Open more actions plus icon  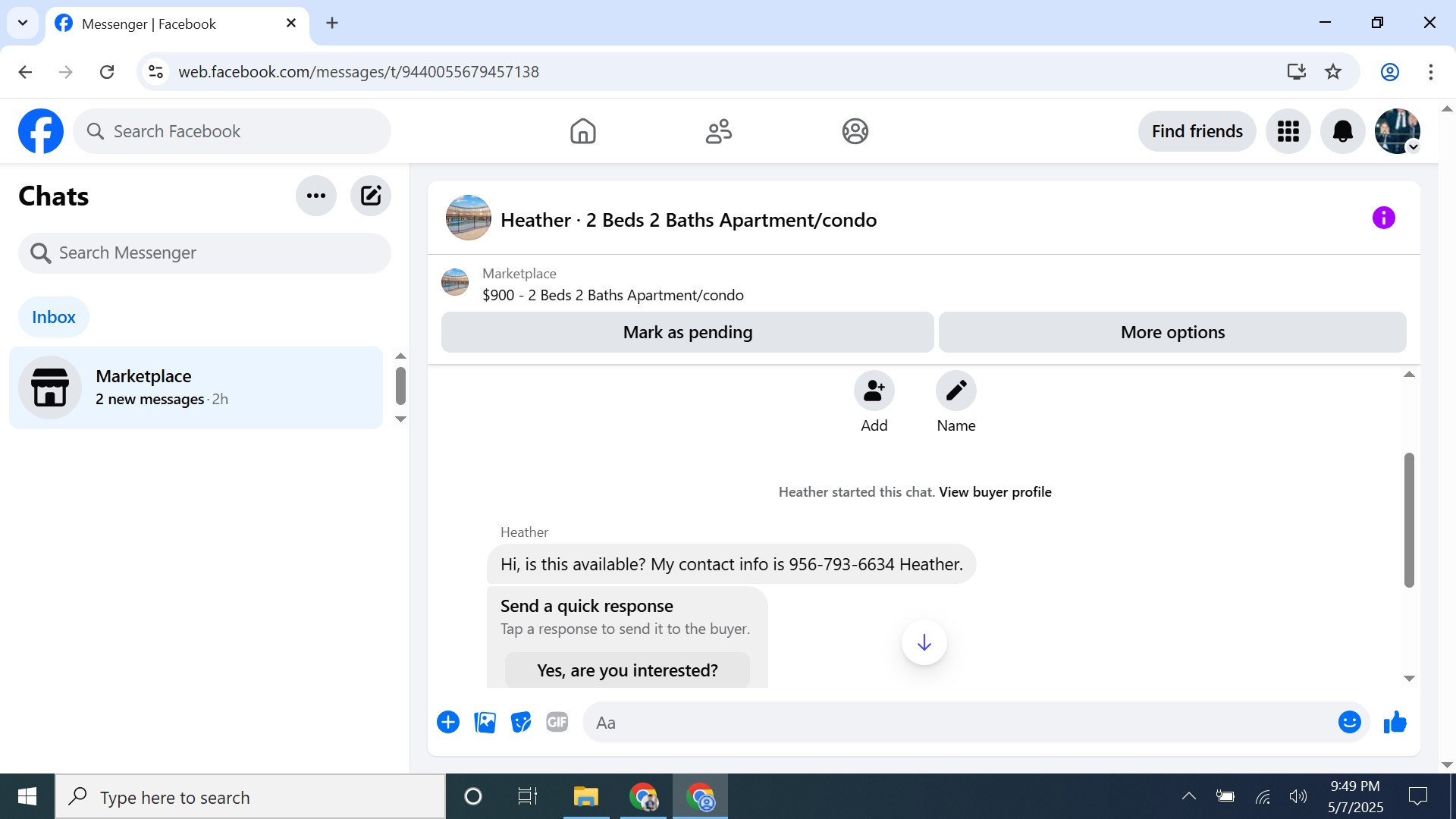coord(448,723)
